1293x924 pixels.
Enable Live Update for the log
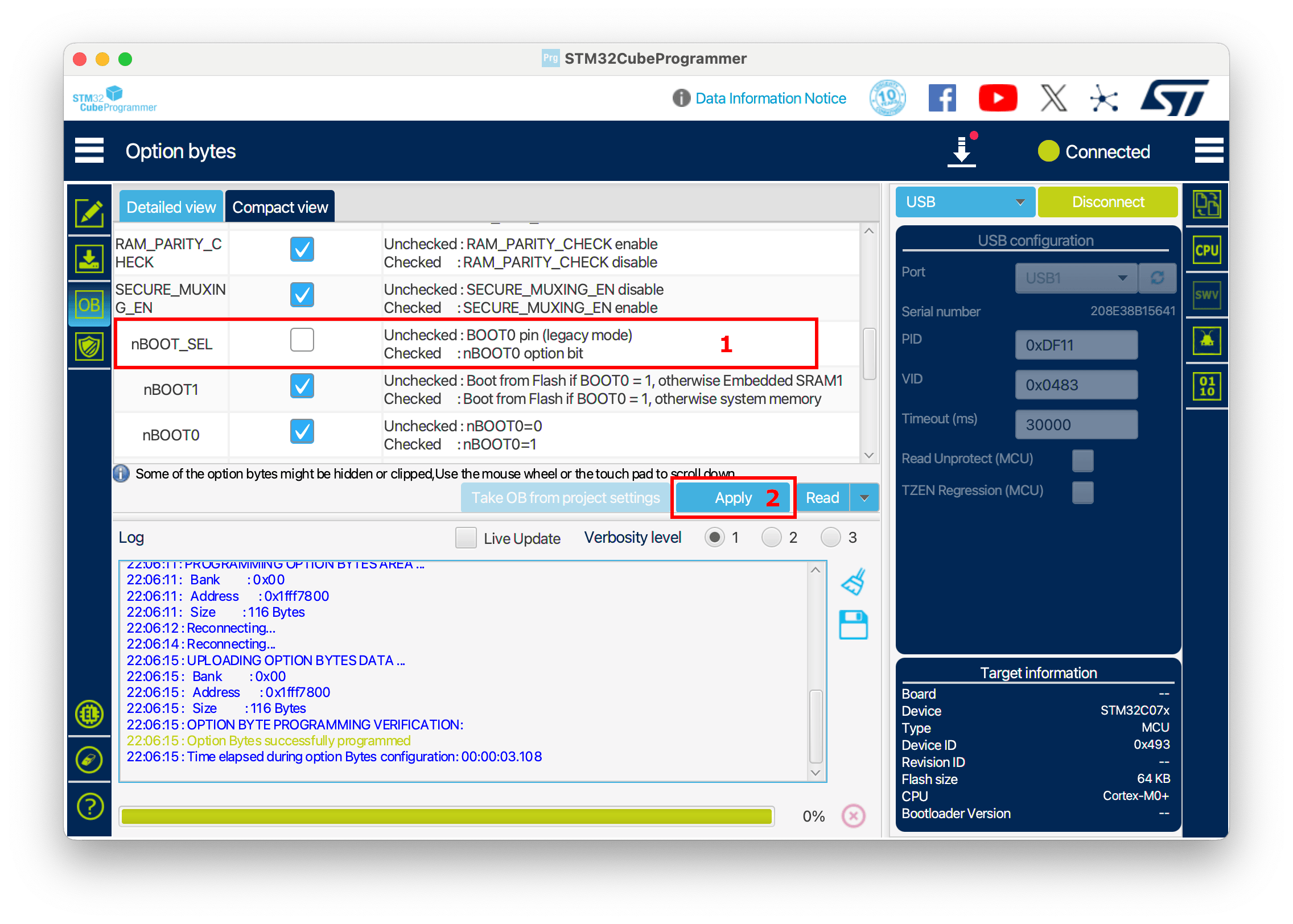466,537
